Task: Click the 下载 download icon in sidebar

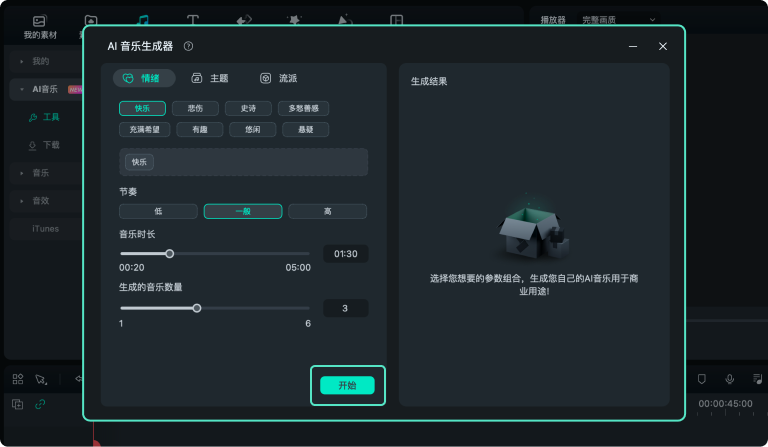Action: [x=32, y=145]
